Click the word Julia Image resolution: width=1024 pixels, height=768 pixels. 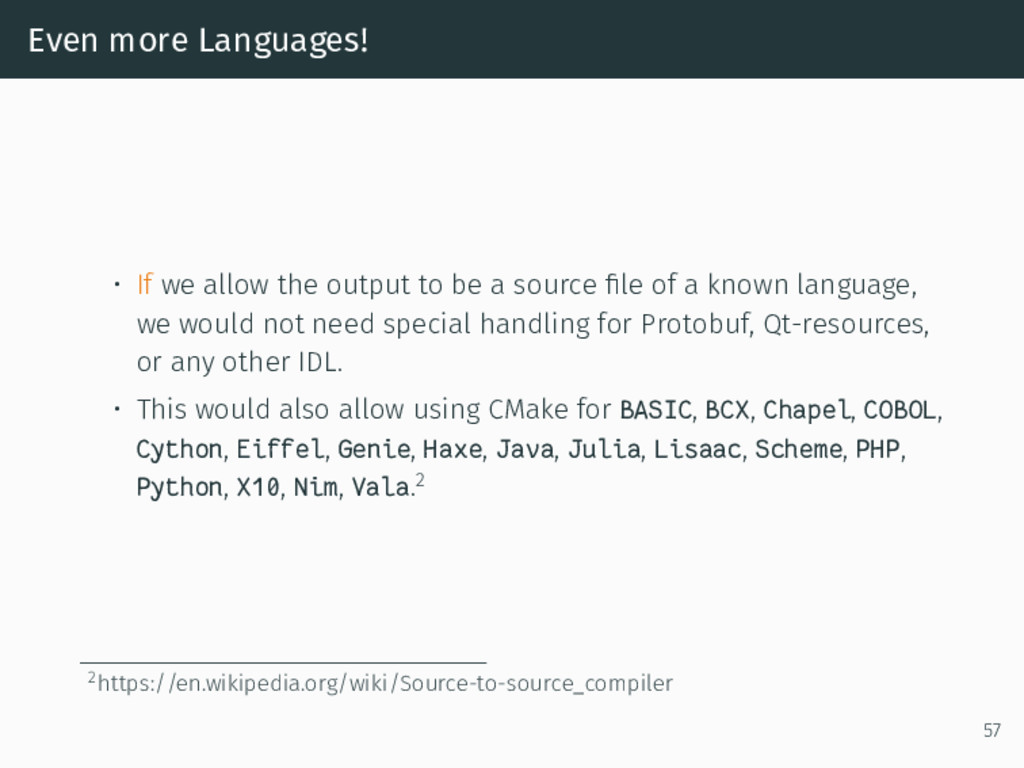[604, 449]
